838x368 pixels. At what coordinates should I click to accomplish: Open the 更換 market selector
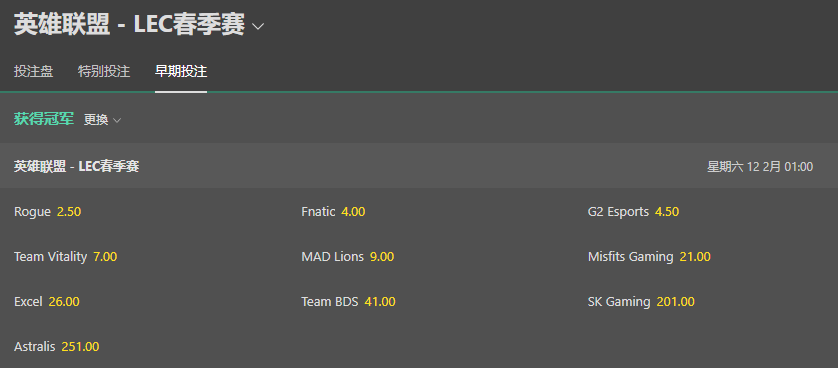102,120
